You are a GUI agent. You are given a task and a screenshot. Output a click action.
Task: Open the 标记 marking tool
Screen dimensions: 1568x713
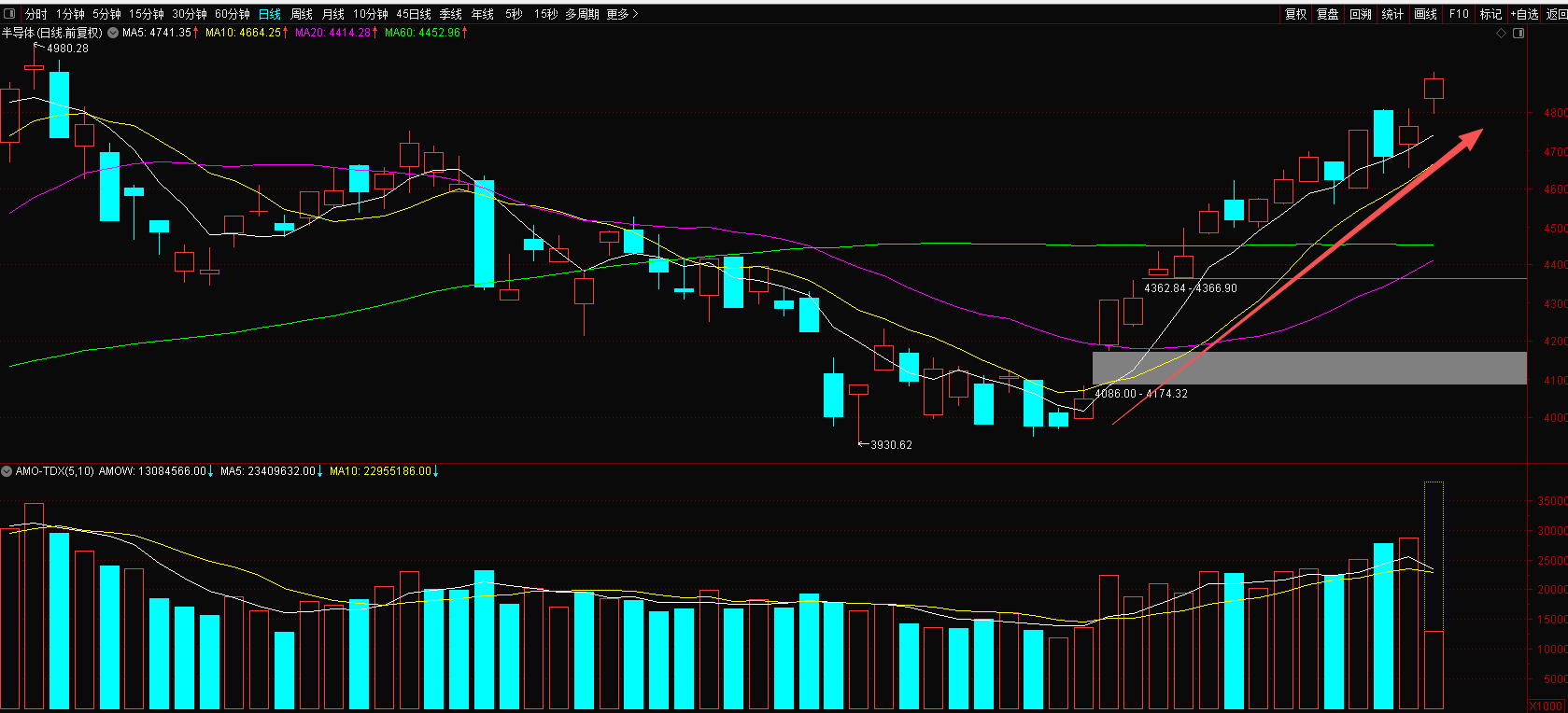pyautogui.click(x=1490, y=14)
